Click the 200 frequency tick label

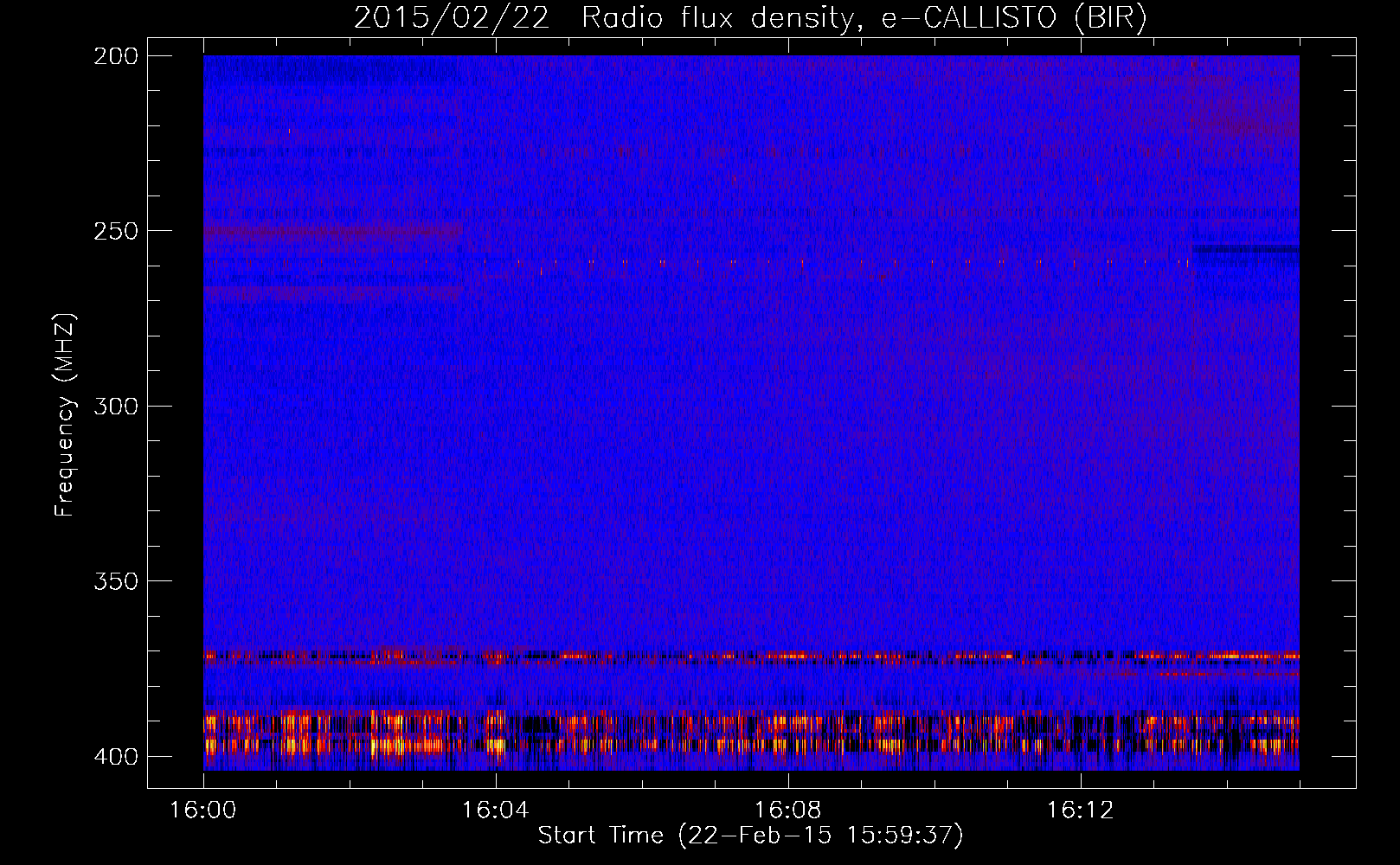pos(116,56)
